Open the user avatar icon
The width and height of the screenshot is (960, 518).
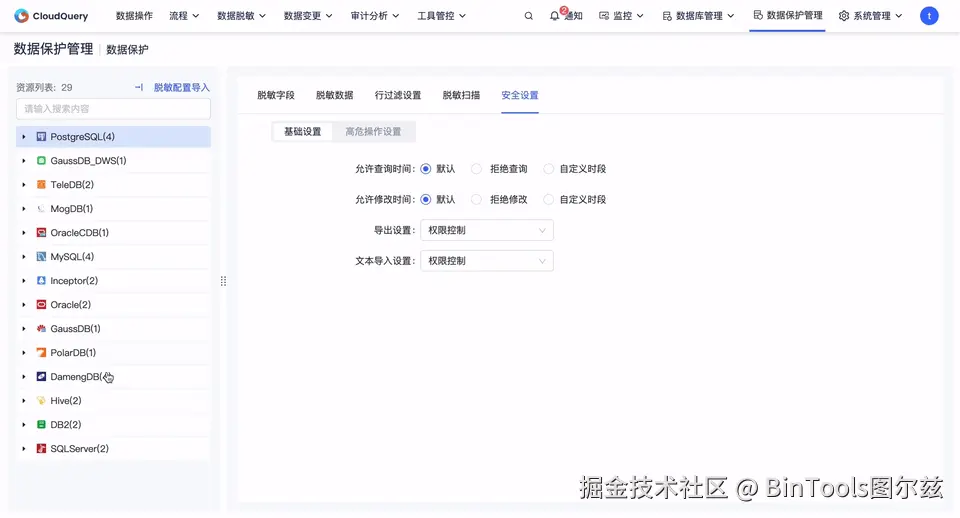pos(929,16)
